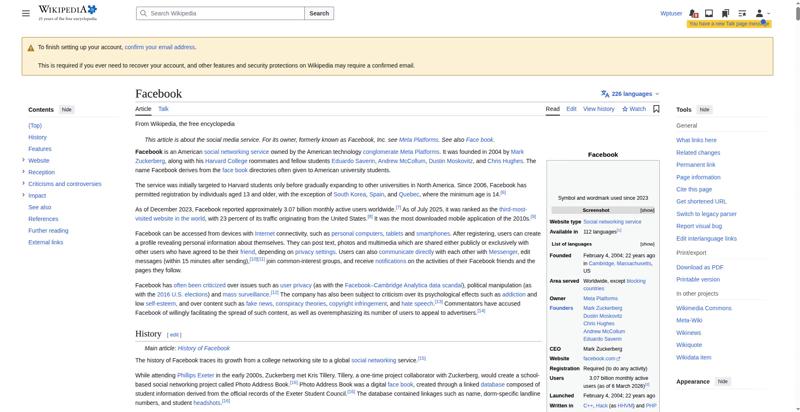Save page with bookmark icon beside Watch

click(x=656, y=109)
